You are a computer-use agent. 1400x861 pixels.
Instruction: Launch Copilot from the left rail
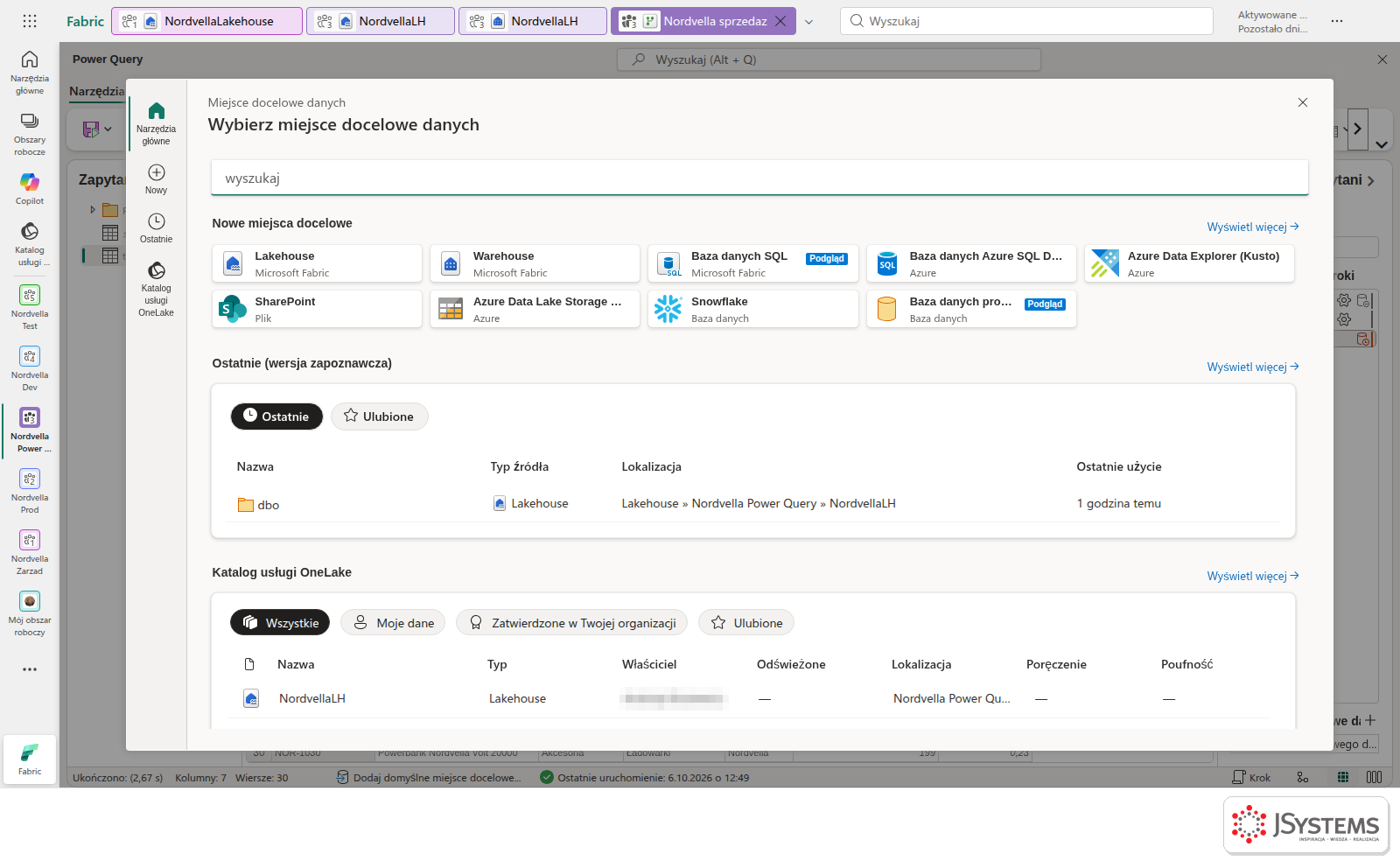point(30,188)
